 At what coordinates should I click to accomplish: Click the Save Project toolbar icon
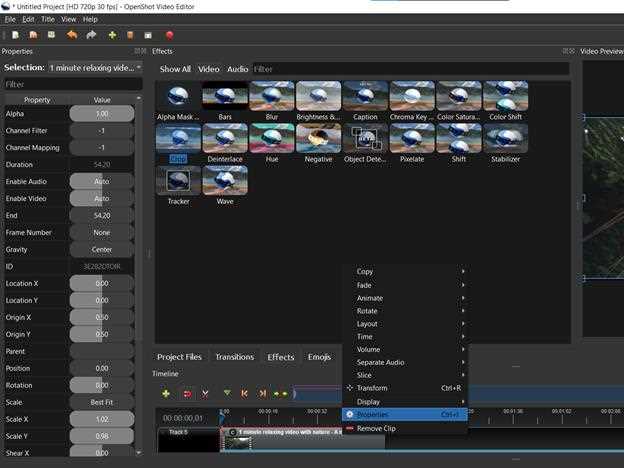click(x=51, y=35)
